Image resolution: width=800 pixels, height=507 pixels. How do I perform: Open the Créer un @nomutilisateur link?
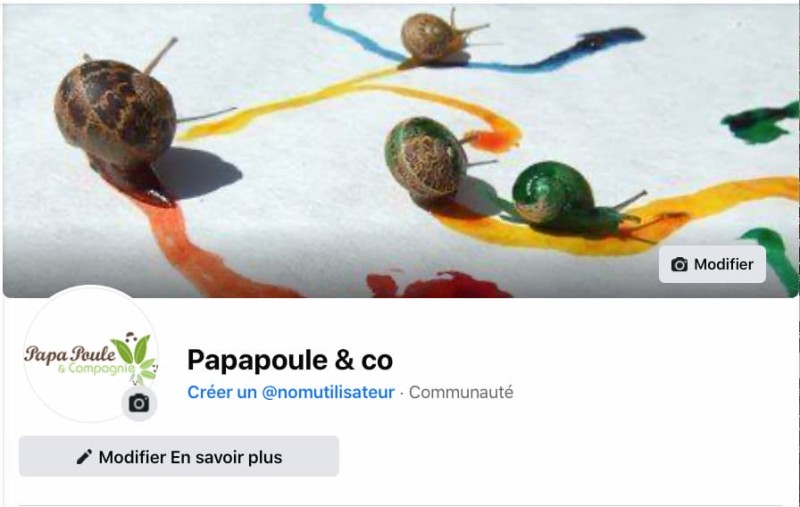click(291, 392)
